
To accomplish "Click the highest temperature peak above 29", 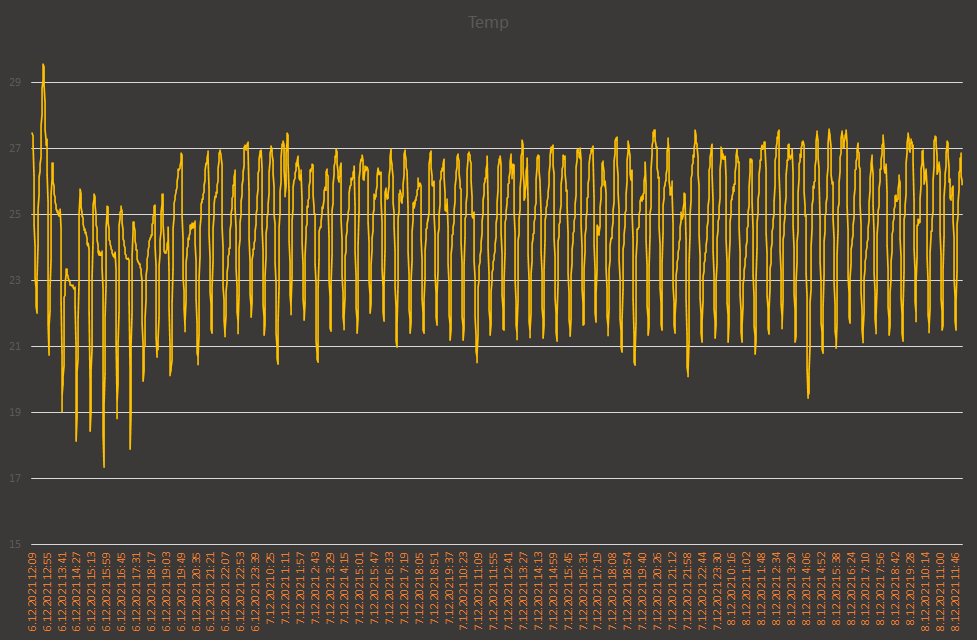I will [x=43, y=65].
